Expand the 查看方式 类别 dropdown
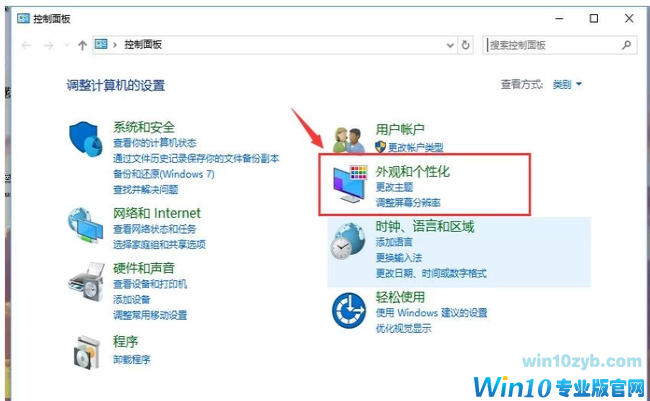The height and width of the screenshot is (401, 650). point(568,85)
